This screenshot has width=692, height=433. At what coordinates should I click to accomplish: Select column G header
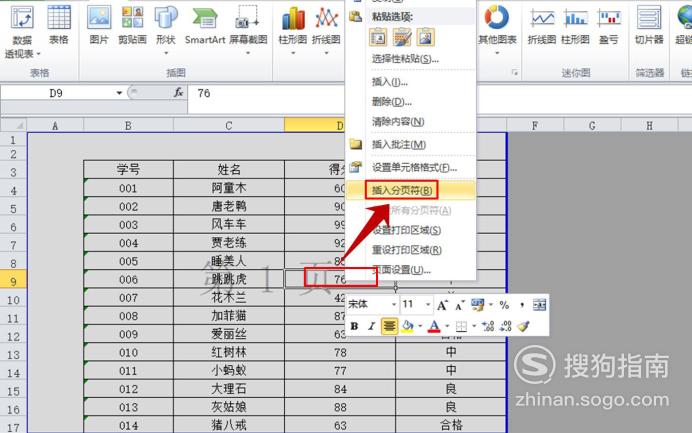click(x=592, y=125)
